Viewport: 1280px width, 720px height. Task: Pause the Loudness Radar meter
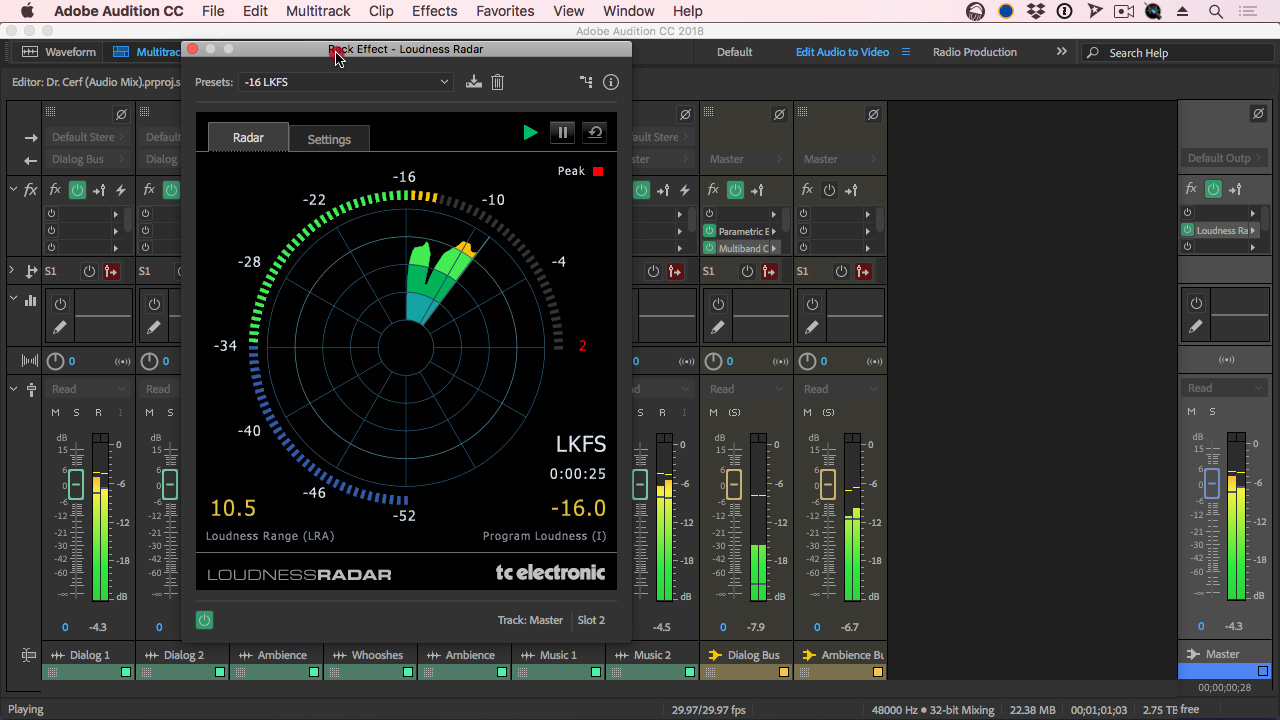coord(563,132)
